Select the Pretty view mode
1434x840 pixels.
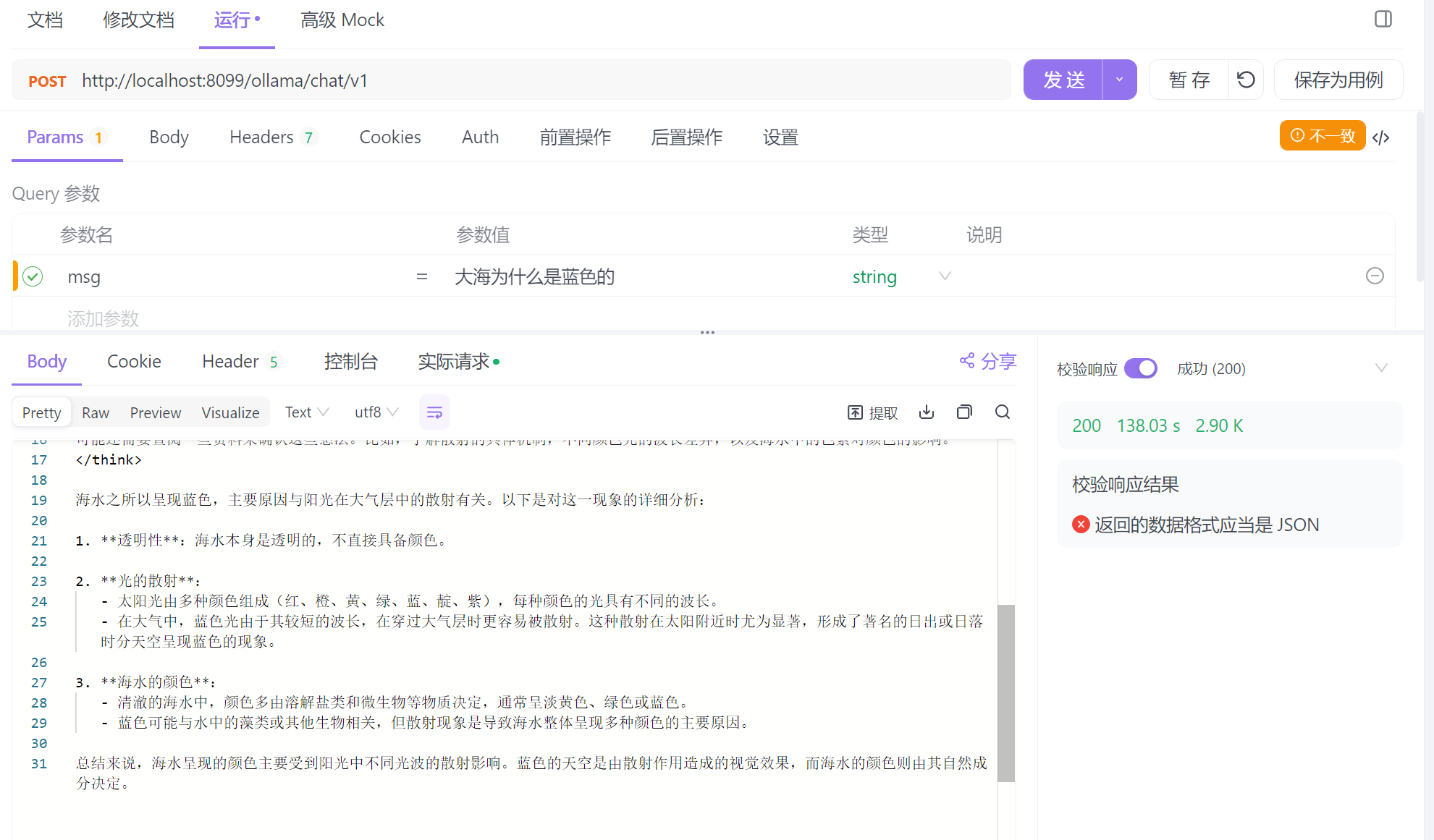pos(42,412)
